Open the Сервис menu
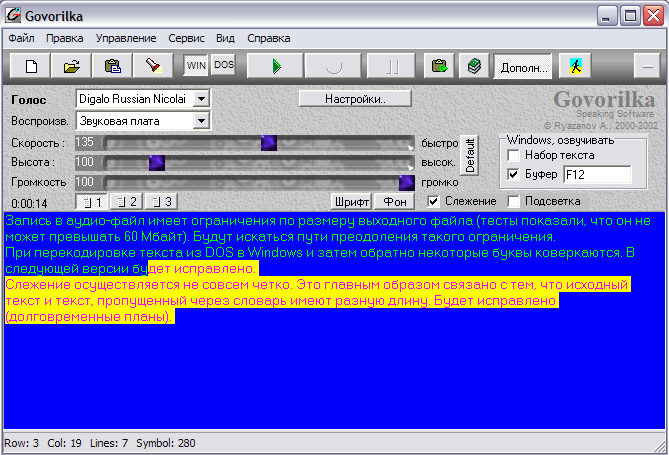The image size is (669, 455). 186,38
